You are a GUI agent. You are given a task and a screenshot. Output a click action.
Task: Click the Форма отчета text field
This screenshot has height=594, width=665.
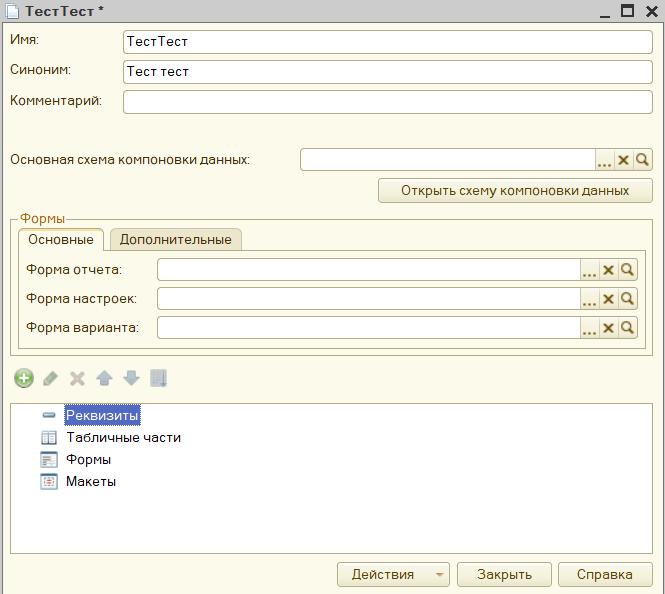369,270
